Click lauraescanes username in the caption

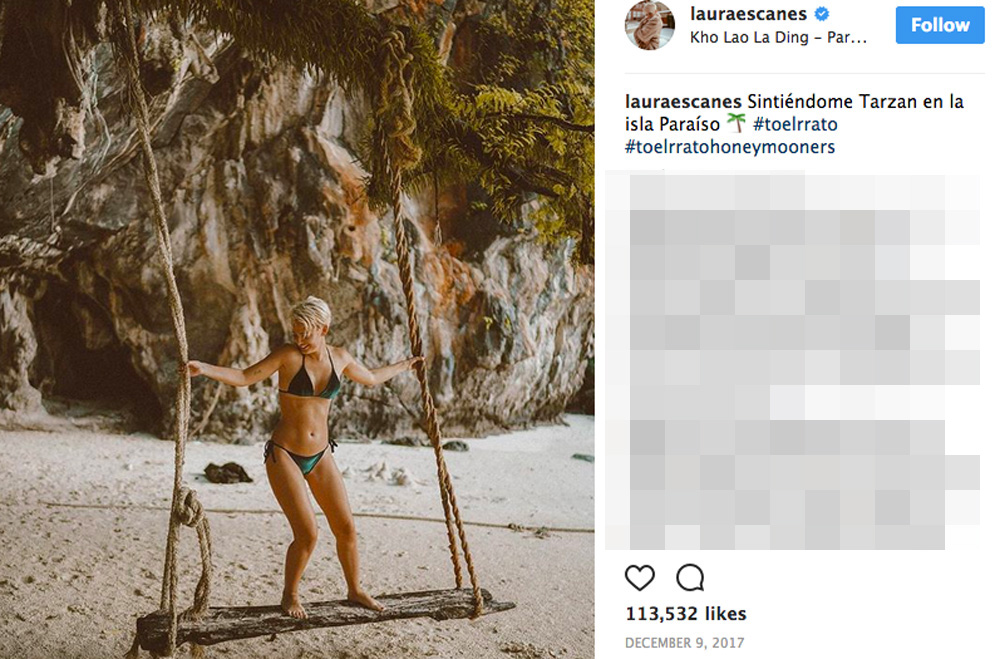click(683, 102)
